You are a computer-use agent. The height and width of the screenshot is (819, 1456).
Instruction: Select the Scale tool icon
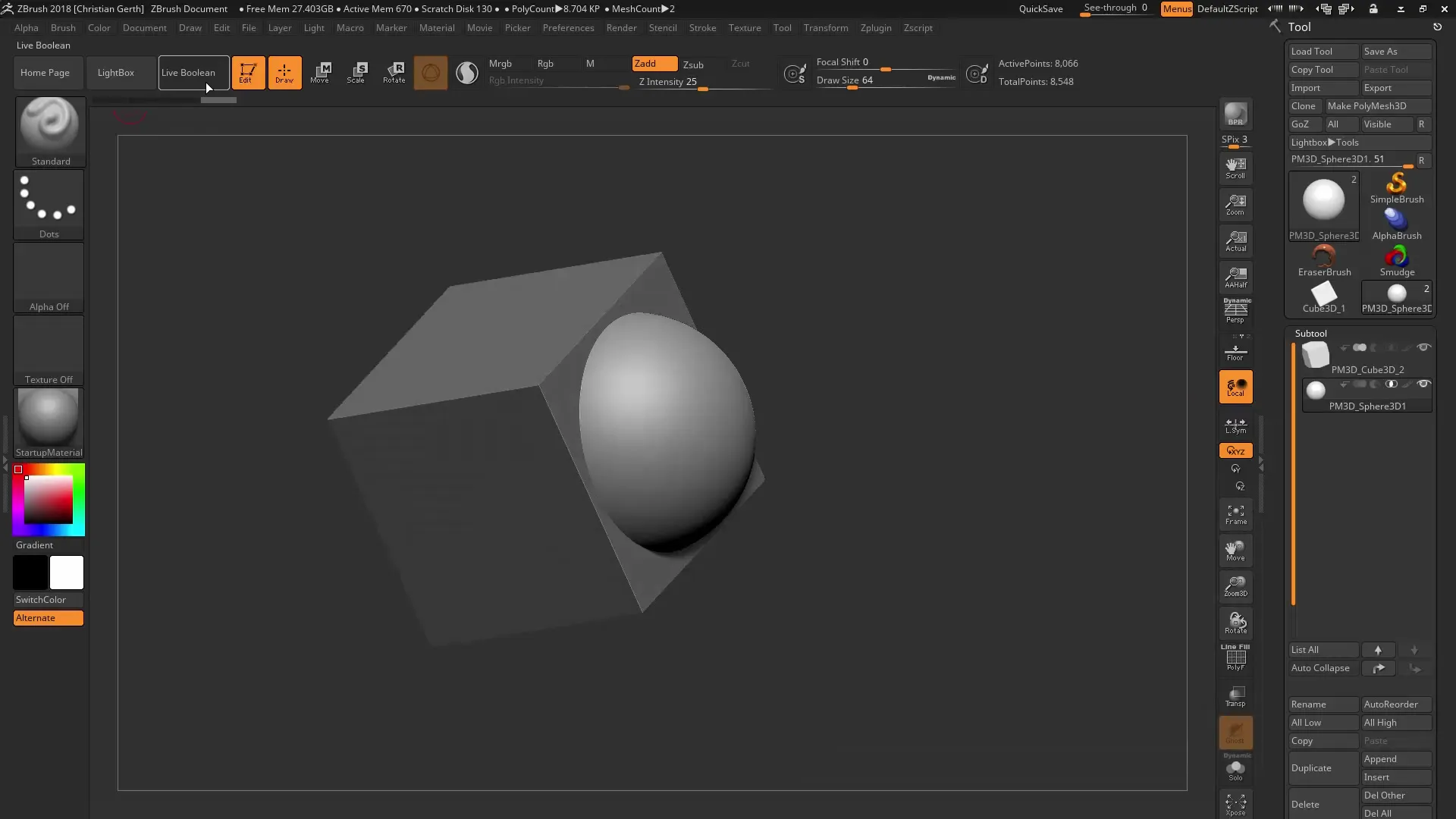pos(357,73)
